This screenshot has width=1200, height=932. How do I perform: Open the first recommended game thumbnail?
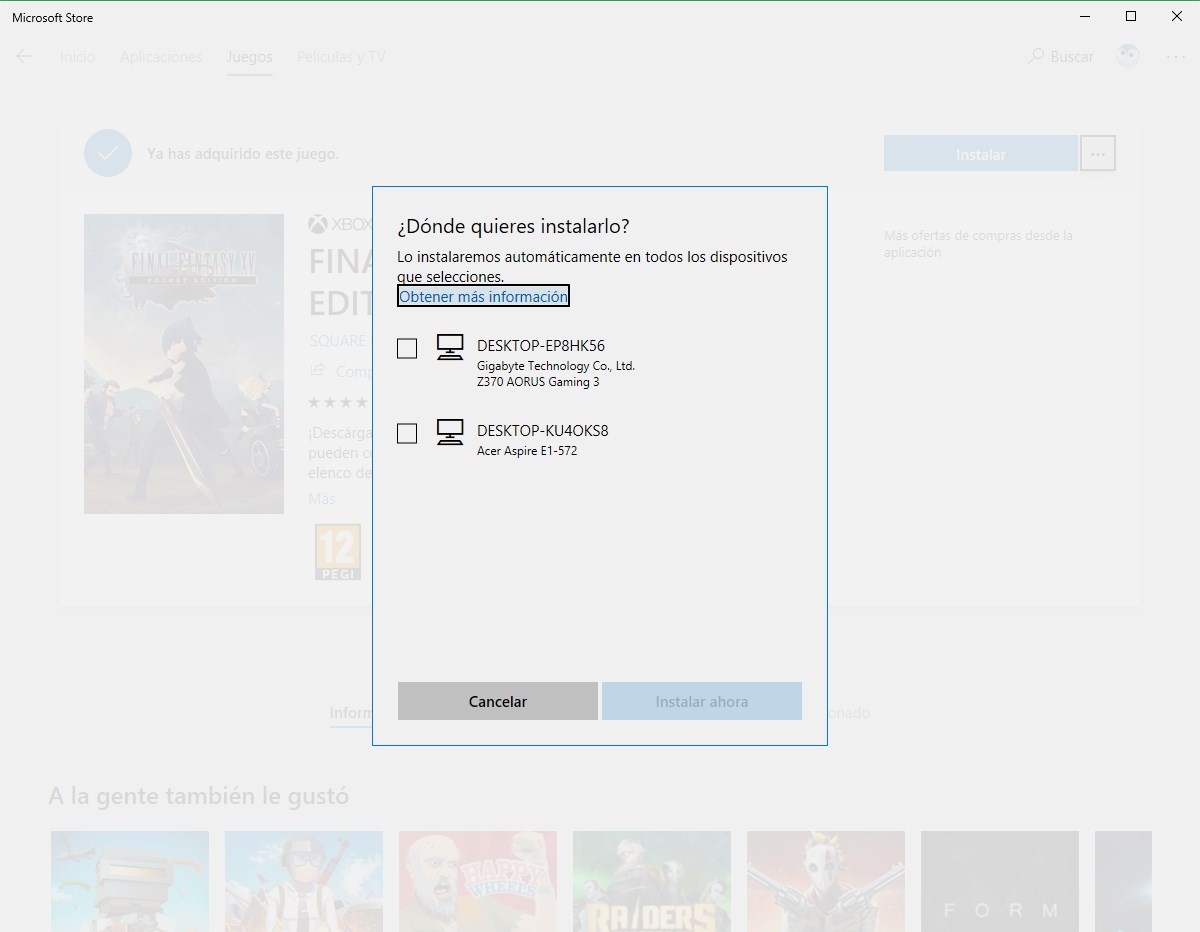click(130, 881)
